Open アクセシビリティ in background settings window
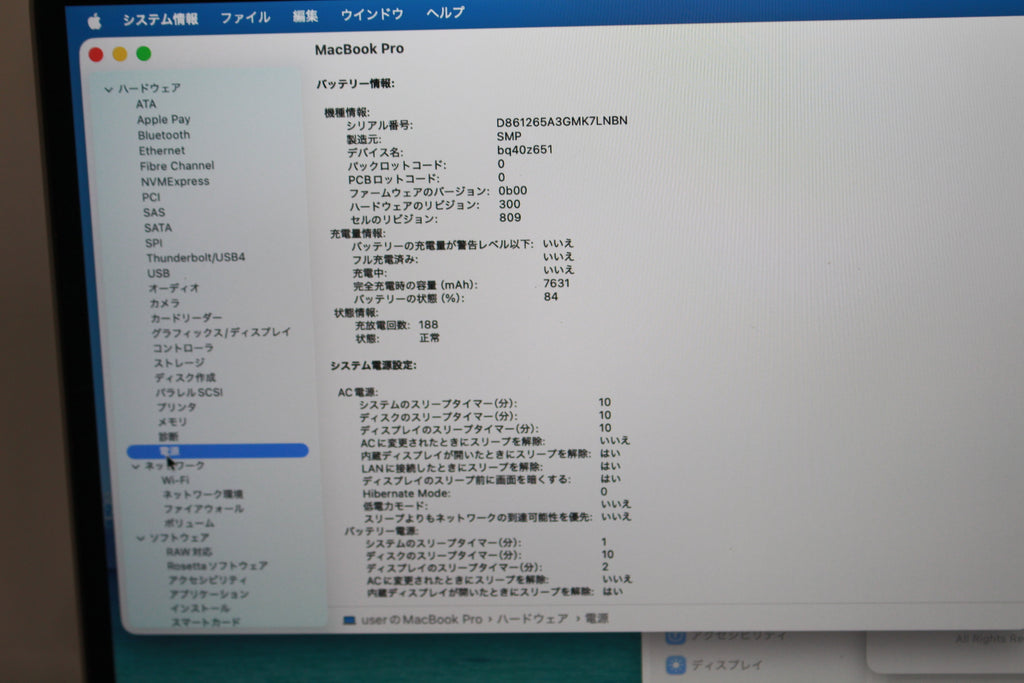Screen dimensions: 1024x683 (x=738, y=635)
